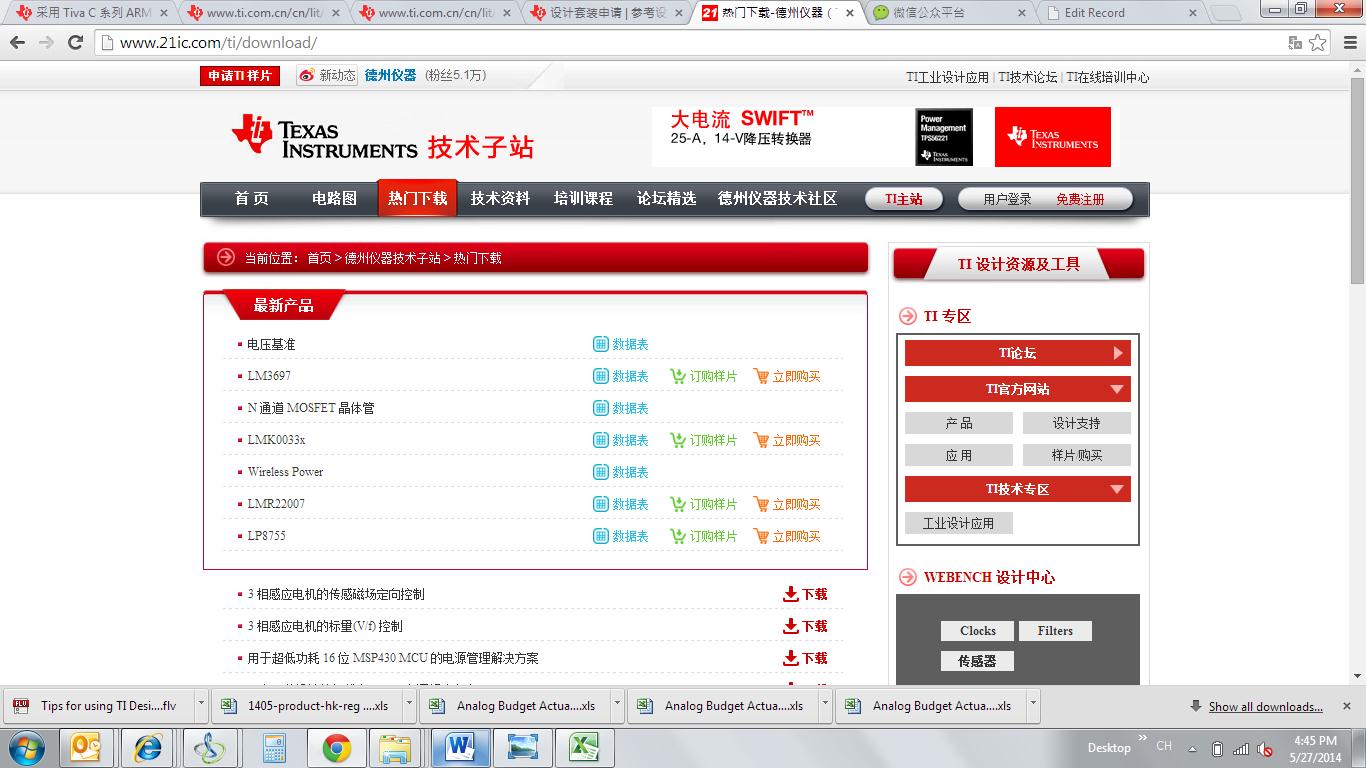Download 3 相感应电机的标量(V/f) 控制 document
1366x768 pixels.
[x=805, y=626]
